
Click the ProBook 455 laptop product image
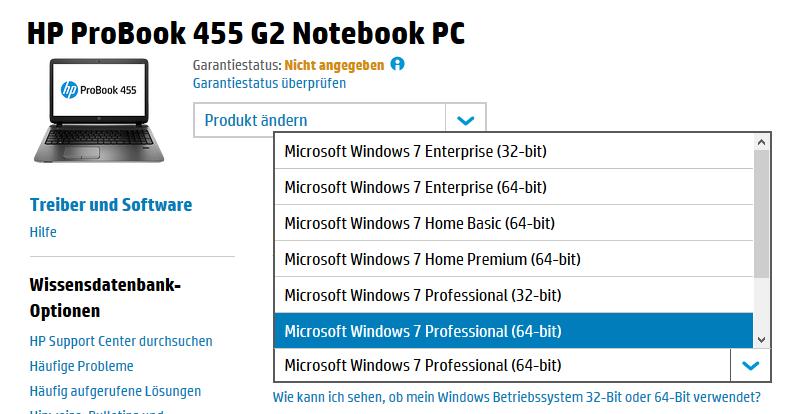(x=99, y=110)
